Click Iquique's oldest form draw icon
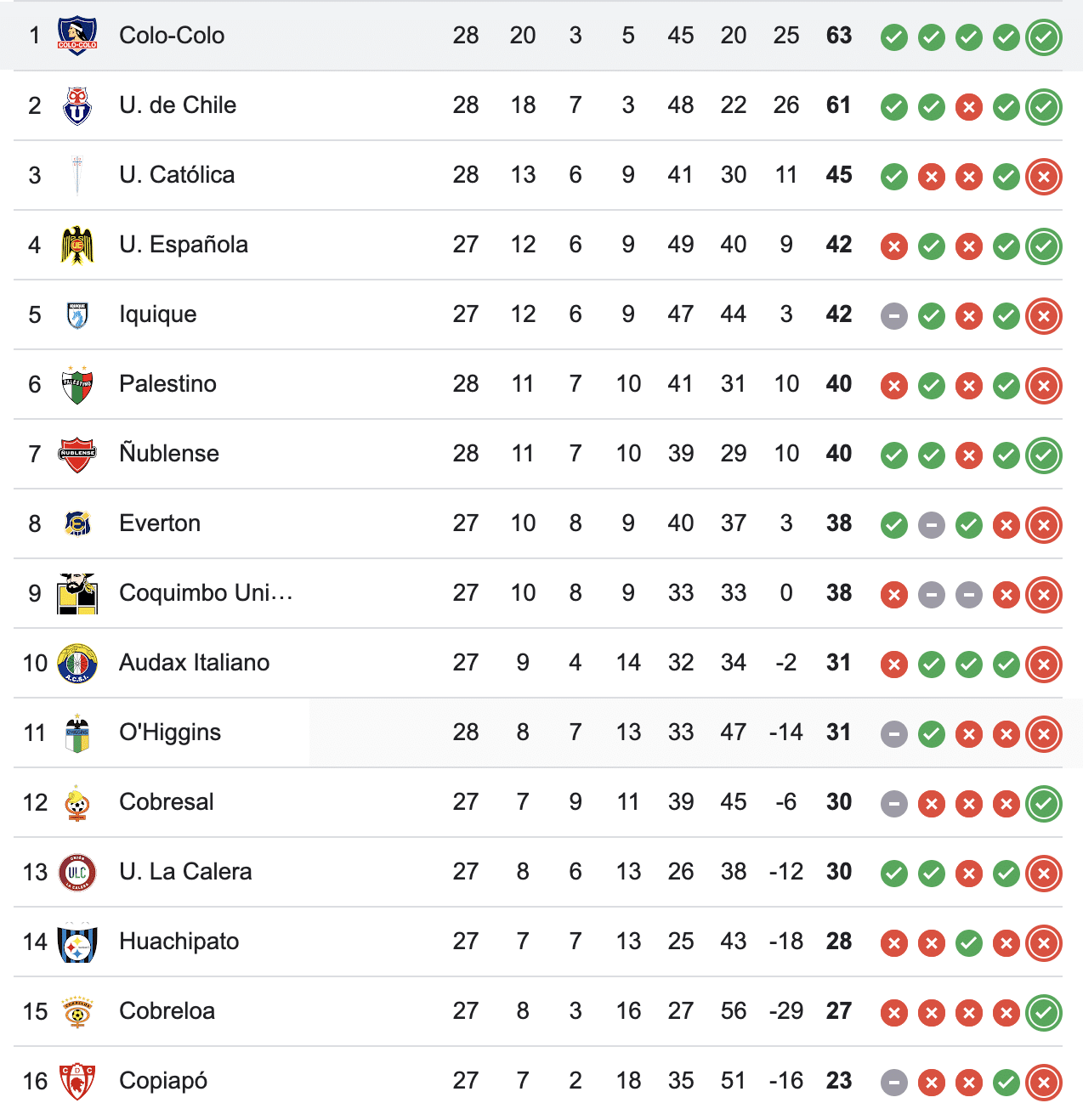1083x1120 pixels. point(893,316)
